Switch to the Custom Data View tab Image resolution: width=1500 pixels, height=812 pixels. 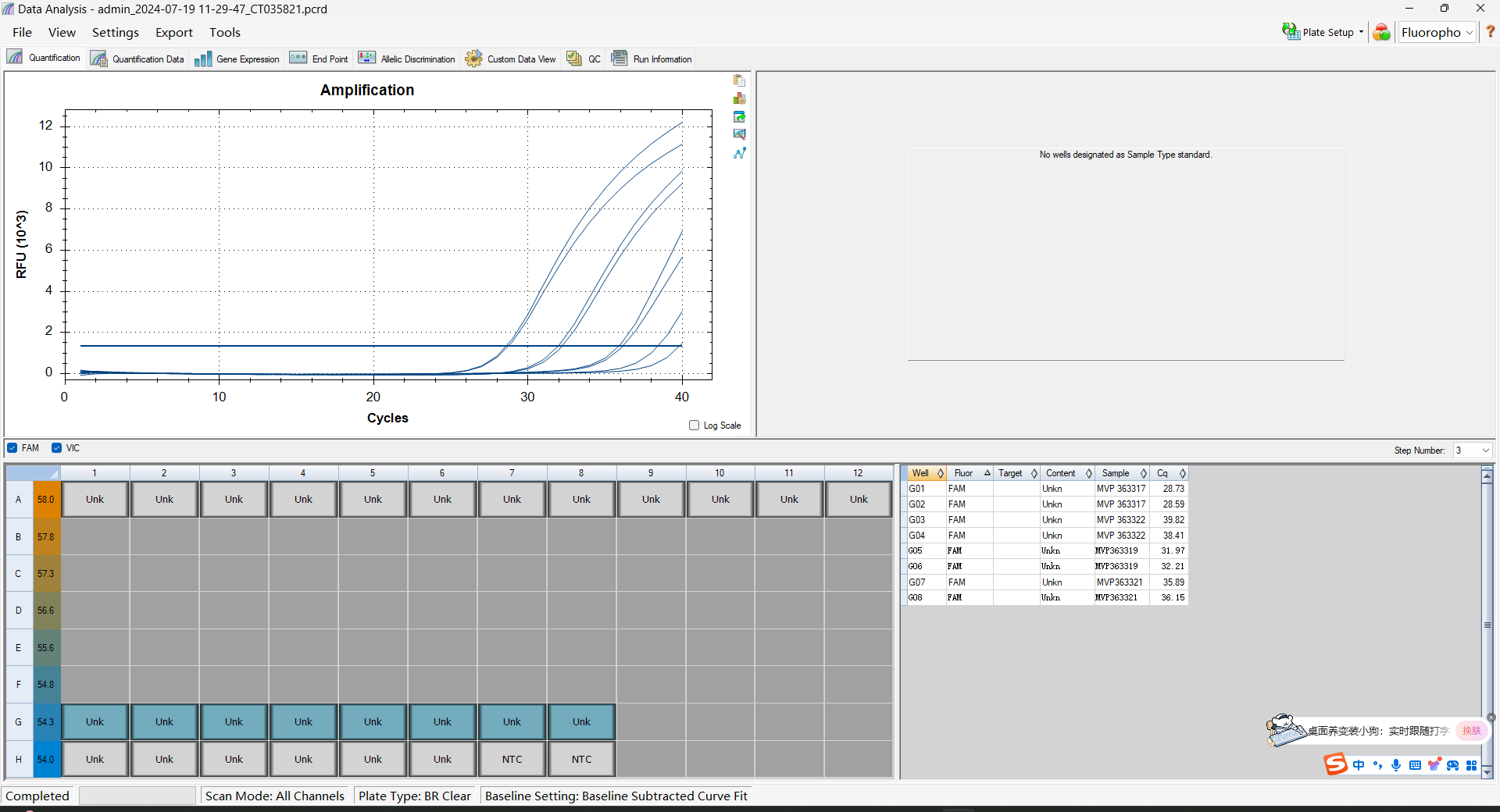point(510,59)
